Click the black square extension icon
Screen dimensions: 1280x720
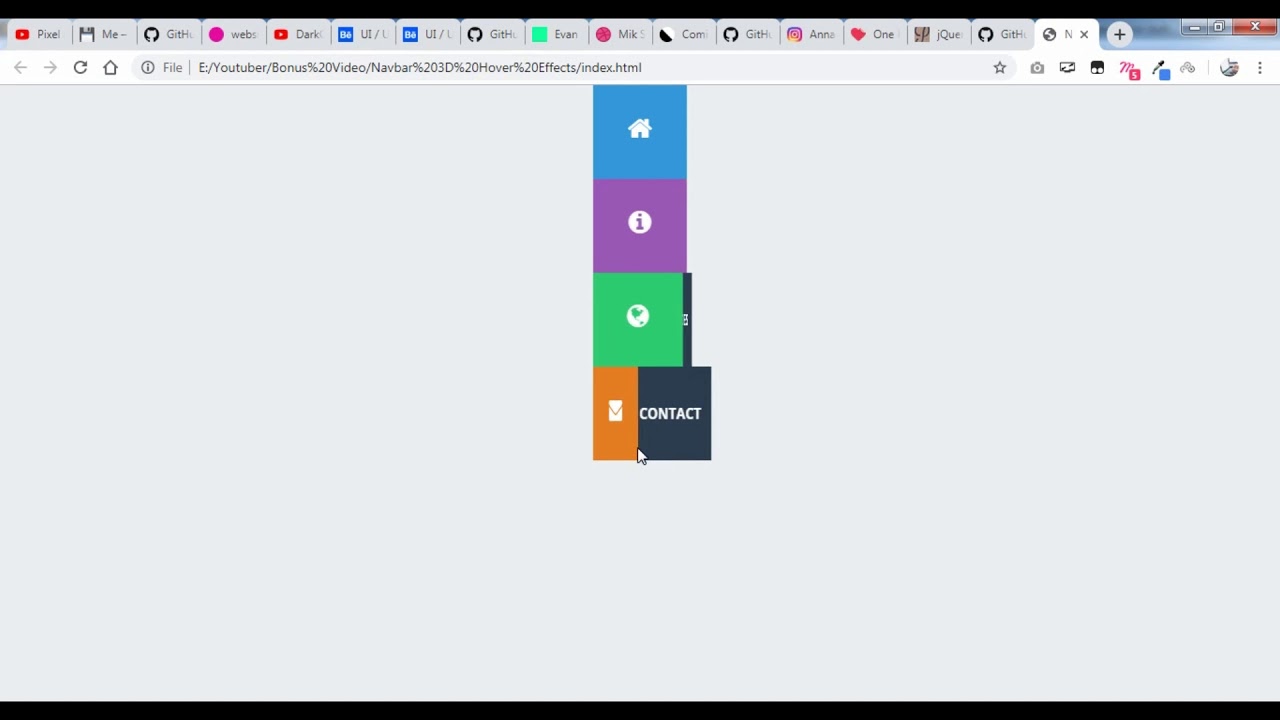coord(1097,67)
